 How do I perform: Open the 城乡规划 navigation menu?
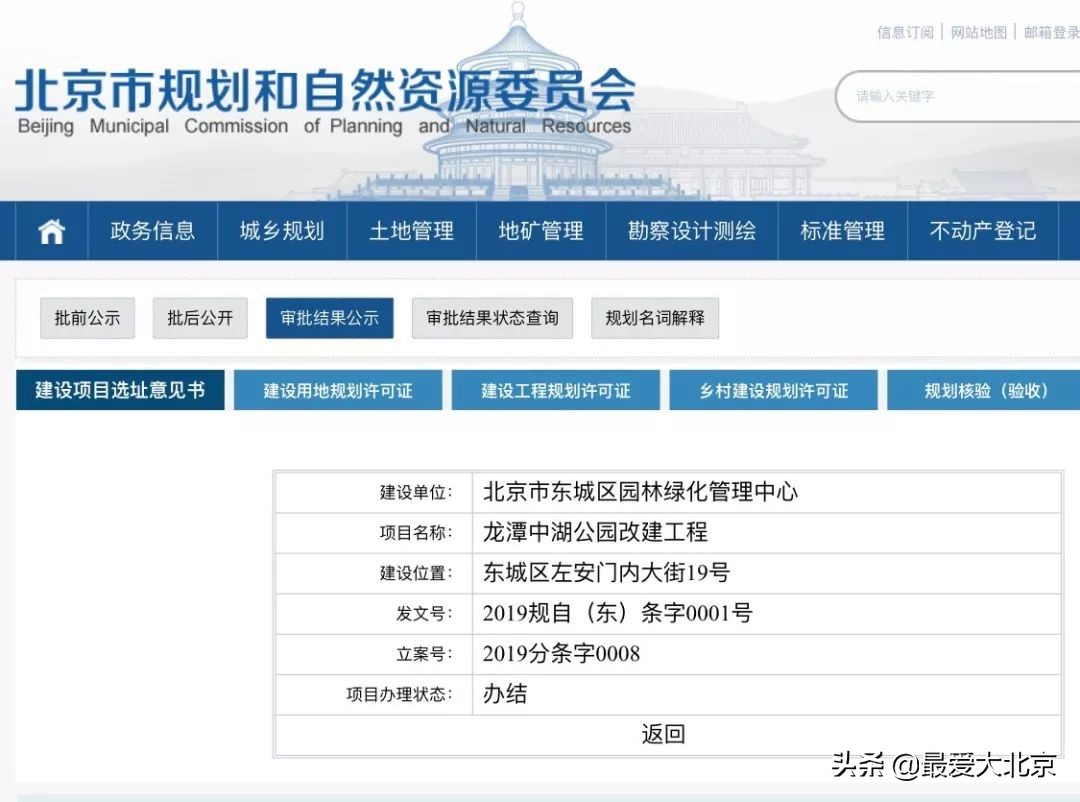[281, 230]
